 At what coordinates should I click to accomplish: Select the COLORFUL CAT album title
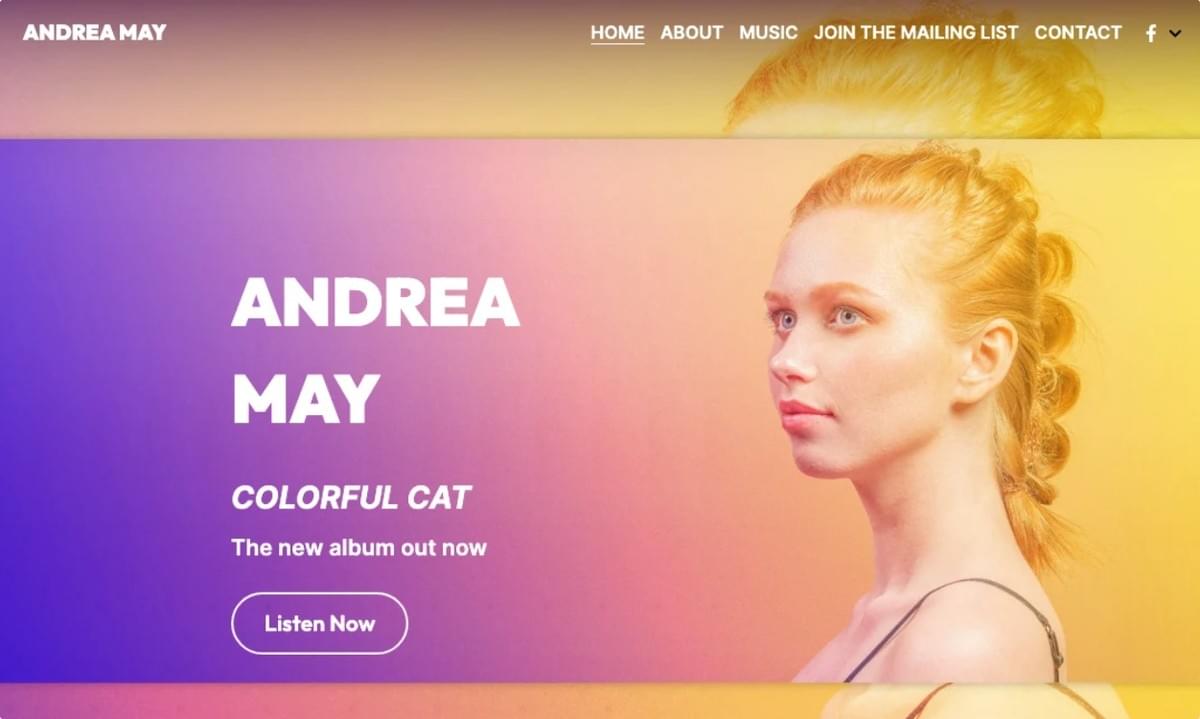click(351, 497)
